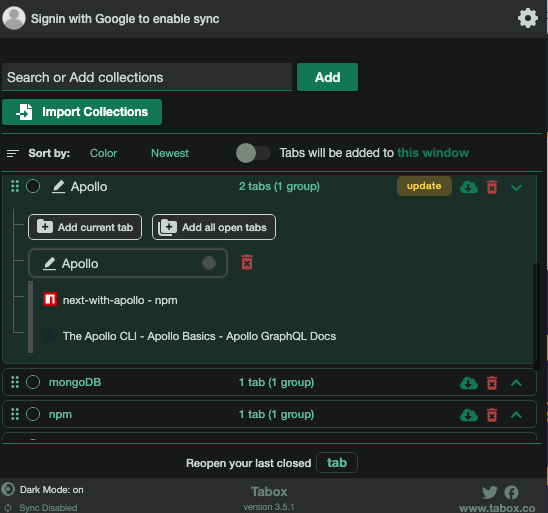The width and height of the screenshot is (548, 513).
Task: Open Tabox Facebook page icon
Action: tap(511, 492)
